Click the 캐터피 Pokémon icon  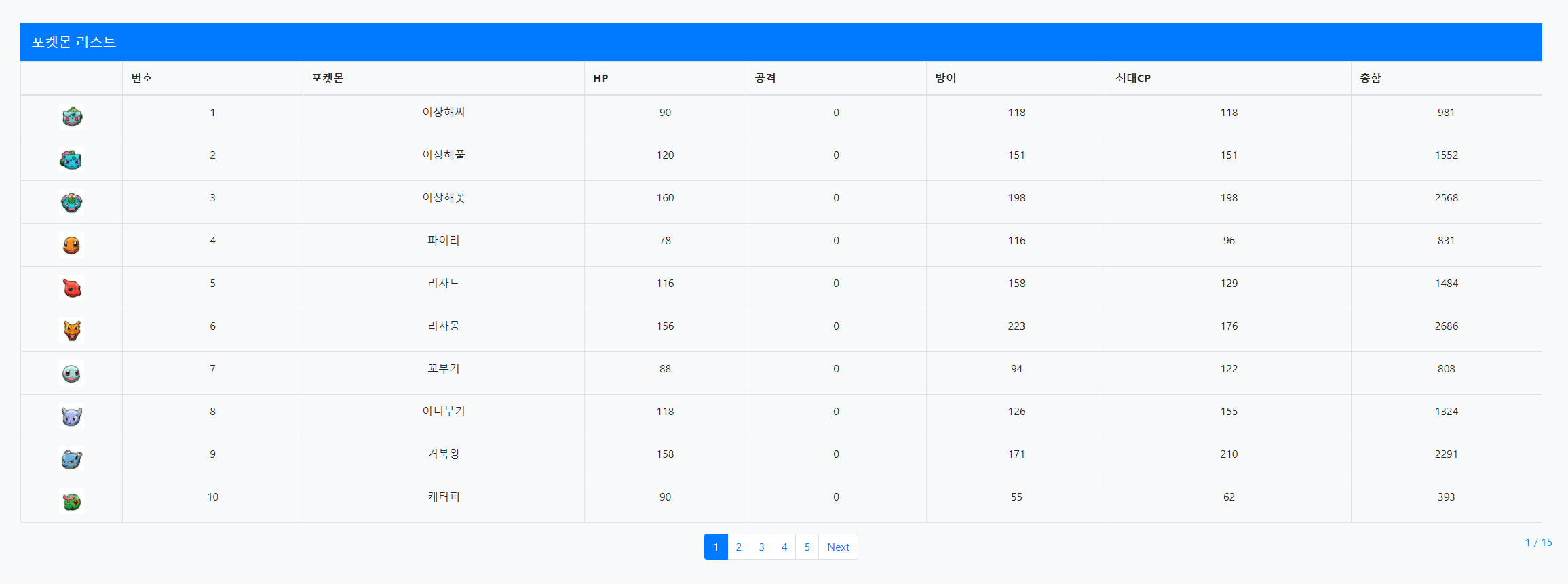(72, 501)
